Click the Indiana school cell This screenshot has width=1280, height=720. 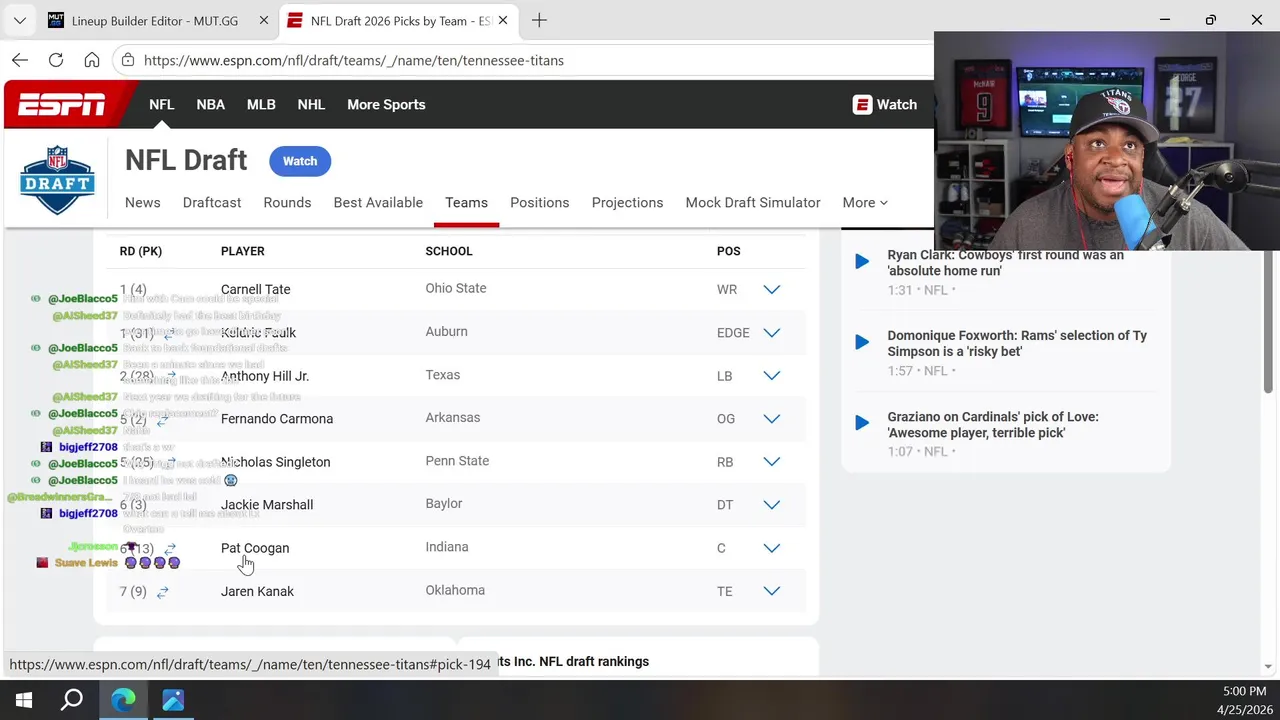click(x=447, y=547)
